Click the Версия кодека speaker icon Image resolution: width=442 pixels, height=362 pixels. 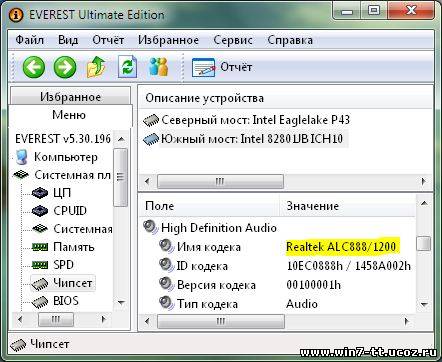pos(166,284)
